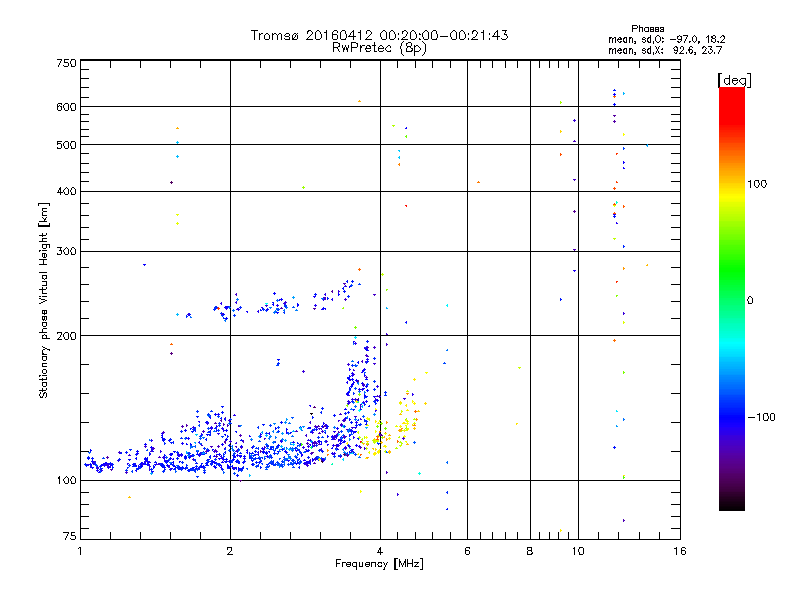The image size is (800, 600).
Task: Click the y-axis tick label '600'
Action: point(67,107)
